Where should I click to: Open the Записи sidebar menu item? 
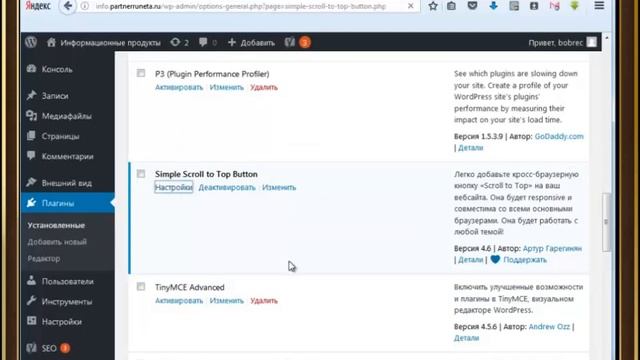click(x=55, y=96)
